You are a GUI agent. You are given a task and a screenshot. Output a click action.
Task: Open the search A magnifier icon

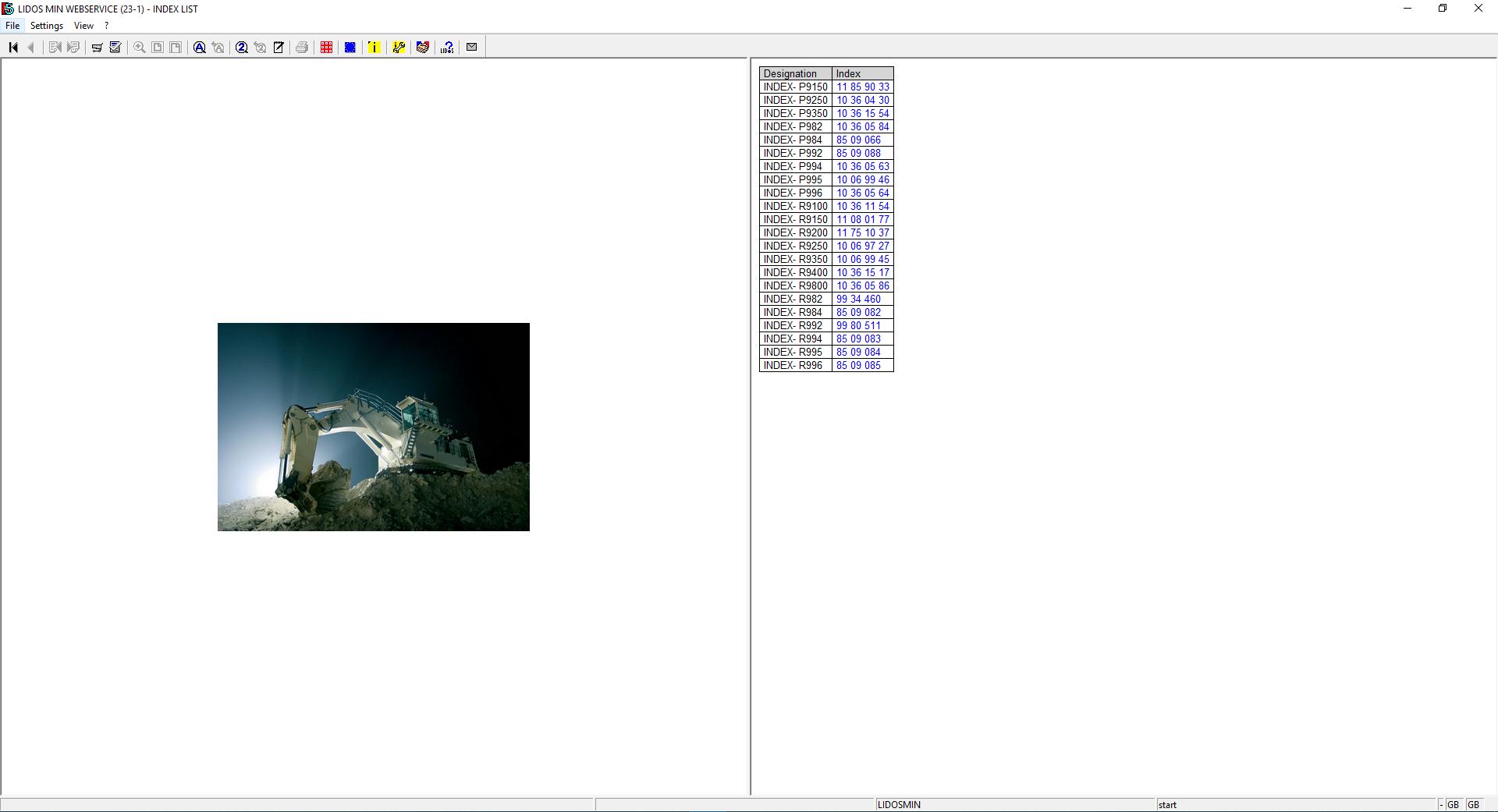(200, 48)
